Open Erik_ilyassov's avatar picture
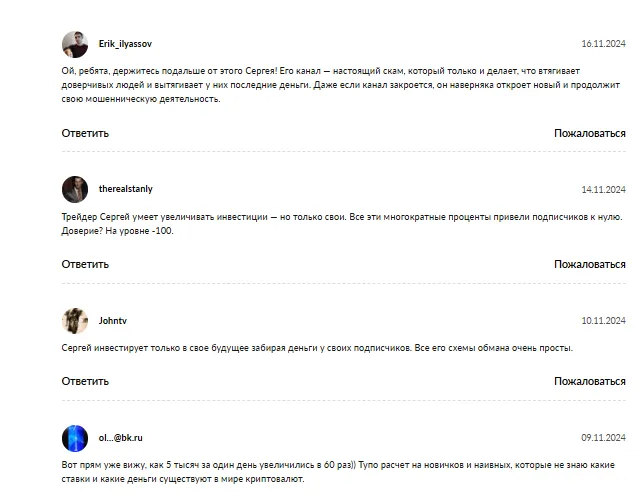This screenshot has height=498, width=640. click(x=75, y=44)
